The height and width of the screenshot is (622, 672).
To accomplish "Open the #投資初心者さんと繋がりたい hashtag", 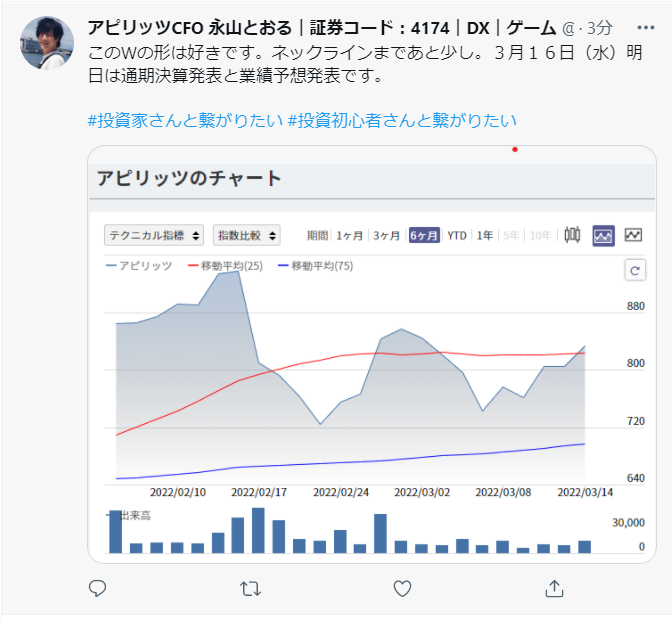I will coord(402,120).
